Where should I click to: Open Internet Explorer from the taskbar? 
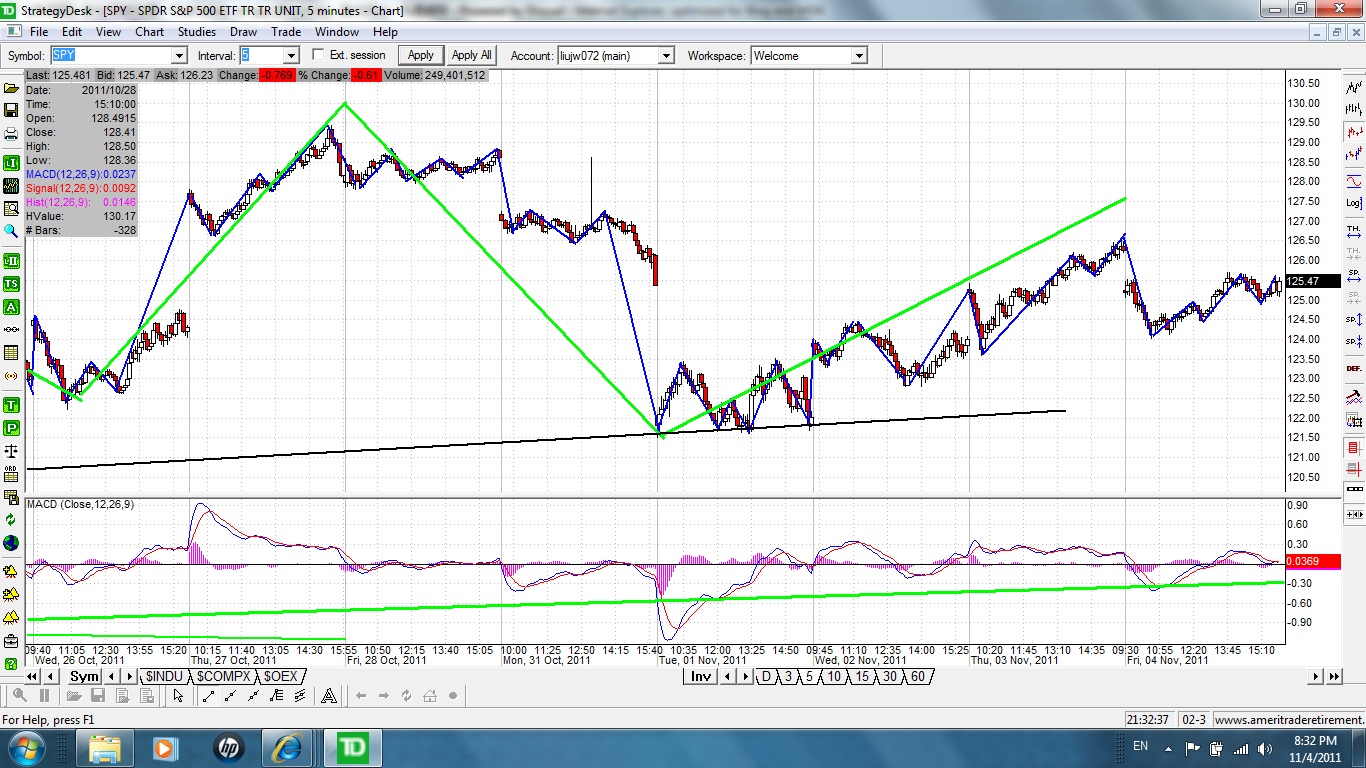coord(288,747)
